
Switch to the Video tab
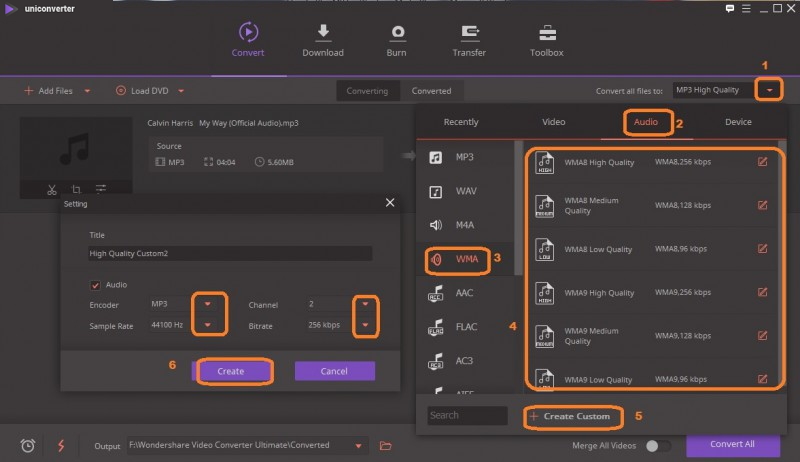coord(554,122)
